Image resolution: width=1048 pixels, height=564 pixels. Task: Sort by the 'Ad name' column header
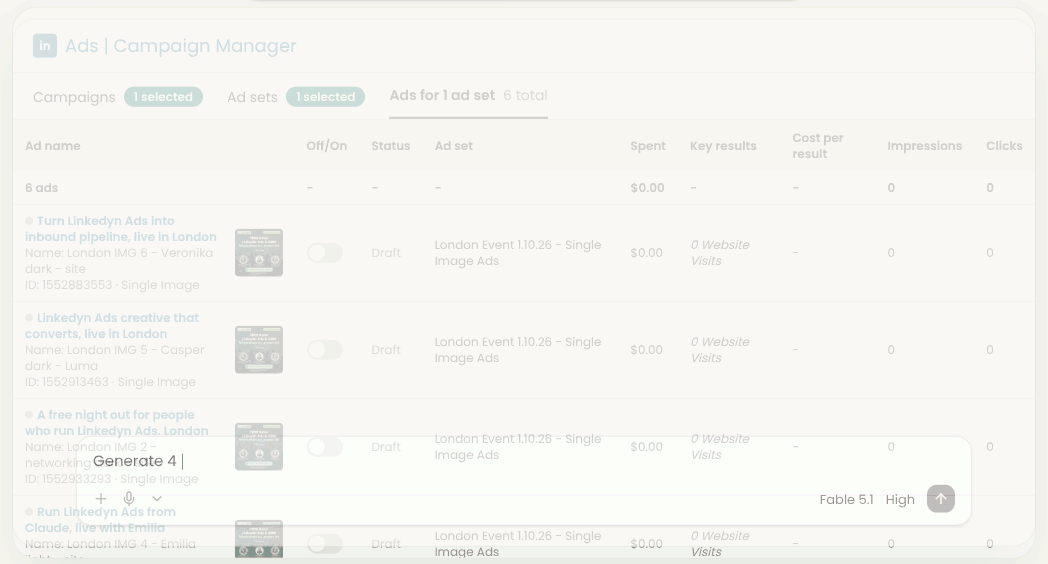(53, 146)
